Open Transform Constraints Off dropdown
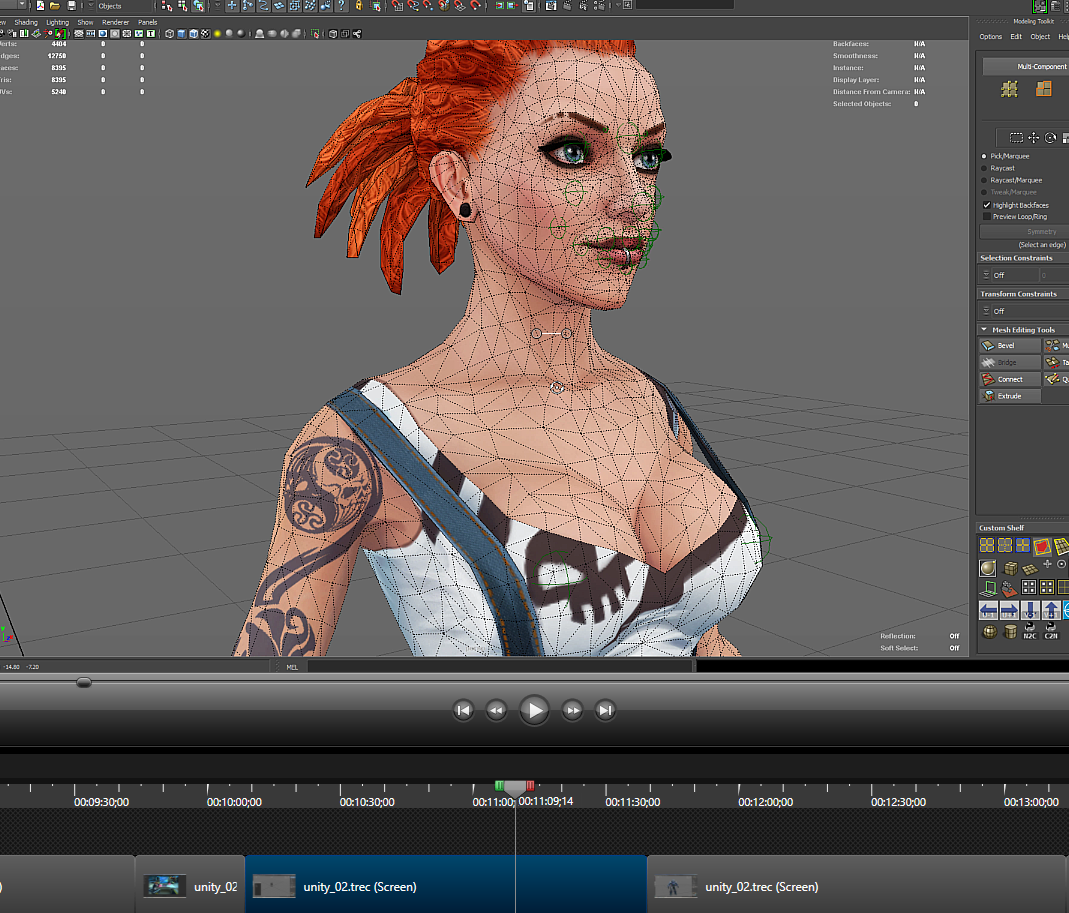This screenshot has width=1069, height=913. coord(1024,311)
